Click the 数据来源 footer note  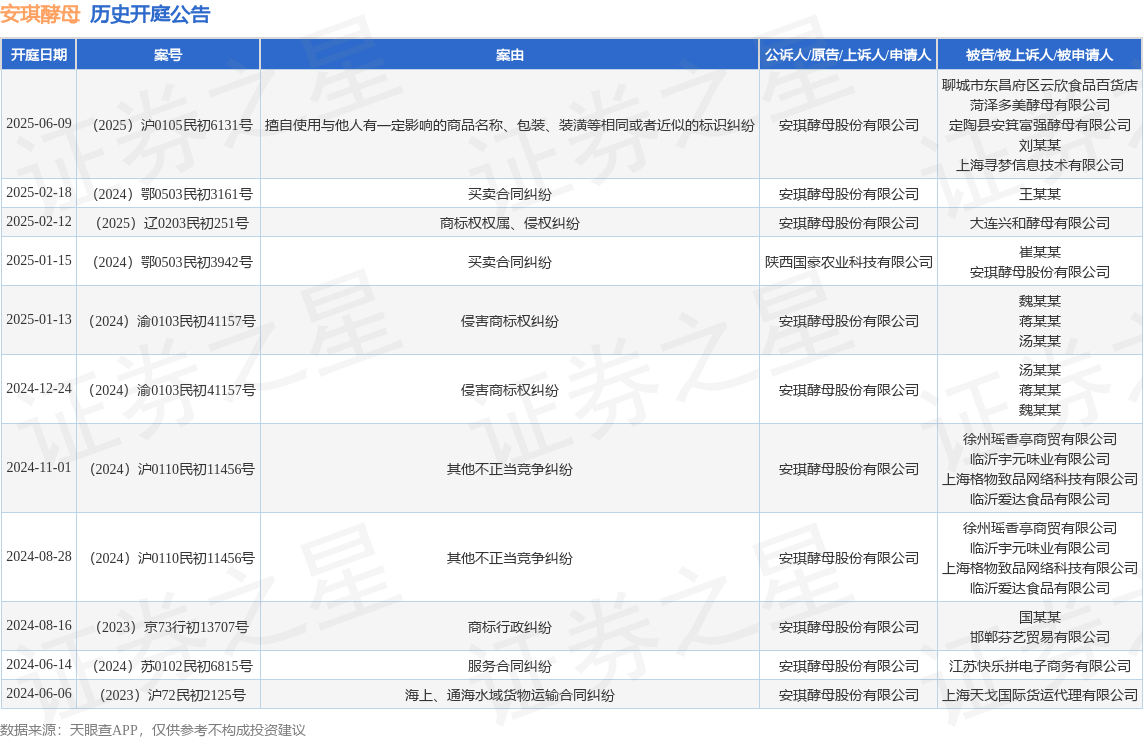[x=152, y=730]
